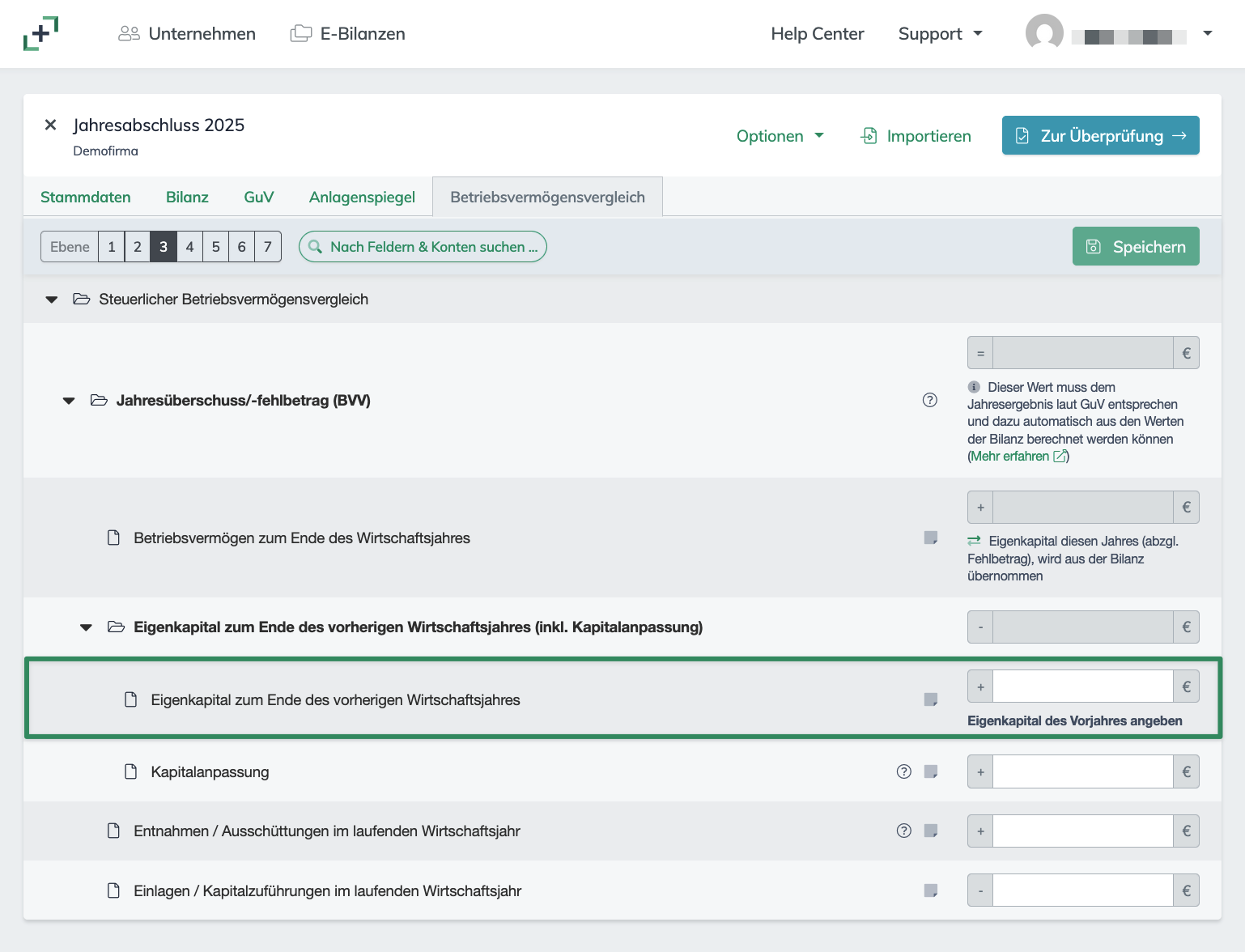Click document icon of Einlagen / Kapitalzuführungen row
This screenshot has height=952, width=1245.
click(x=114, y=890)
